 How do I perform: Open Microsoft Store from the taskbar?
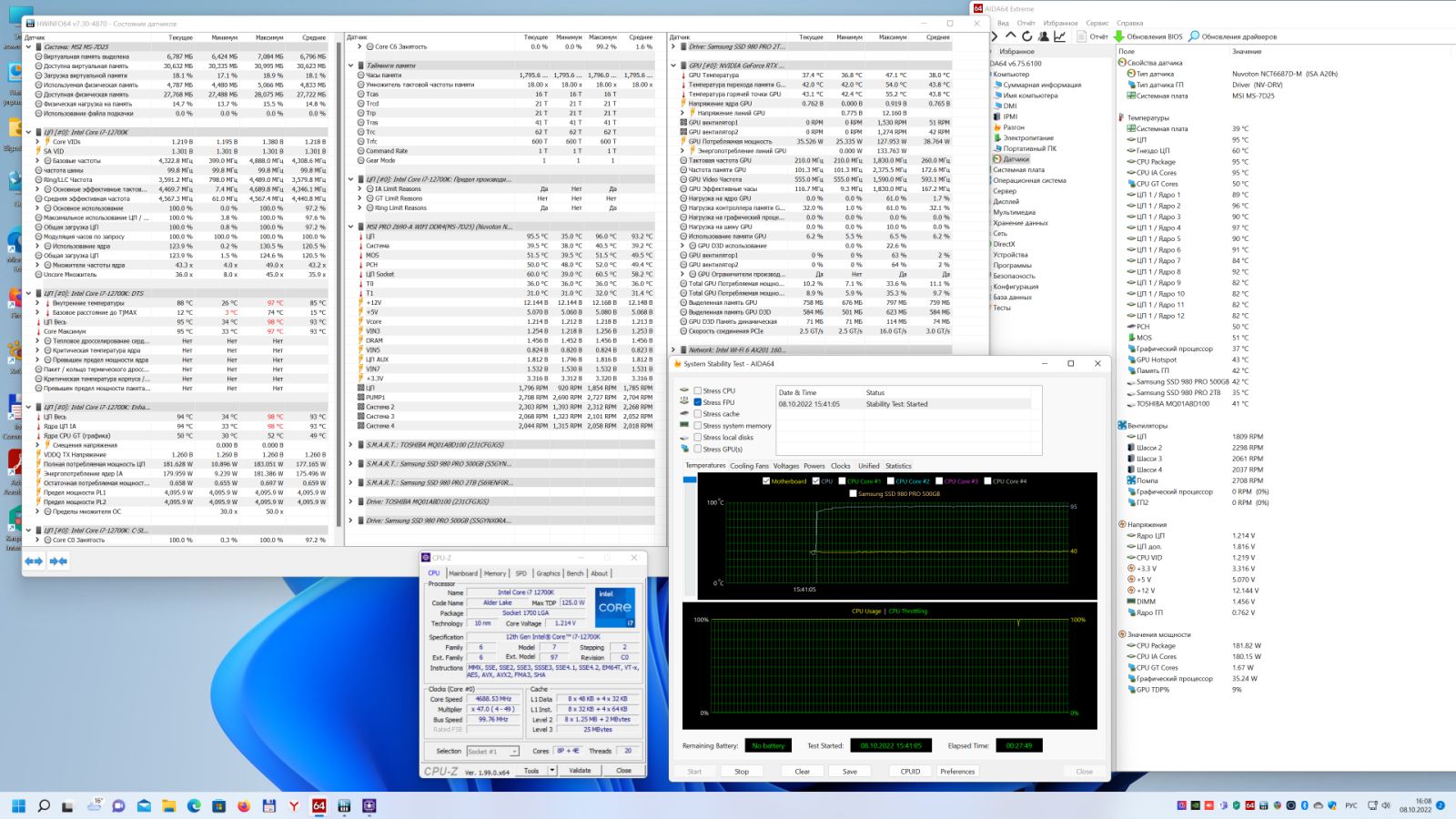point(218,806)
